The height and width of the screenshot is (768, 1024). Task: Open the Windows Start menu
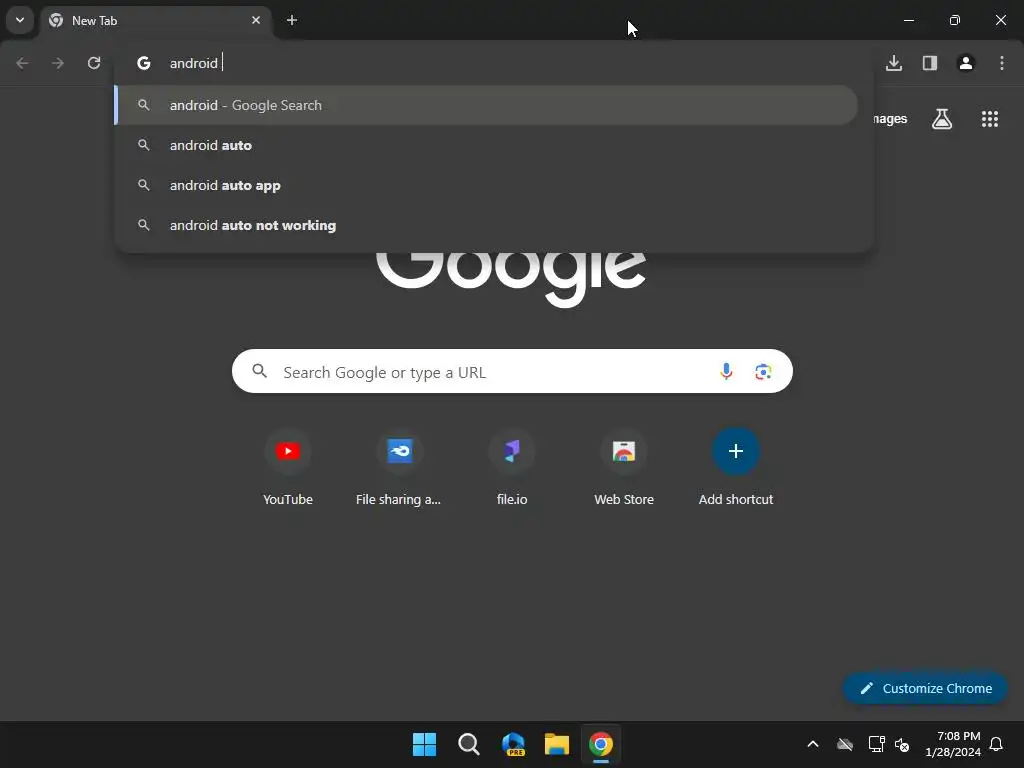coord(424,744)
